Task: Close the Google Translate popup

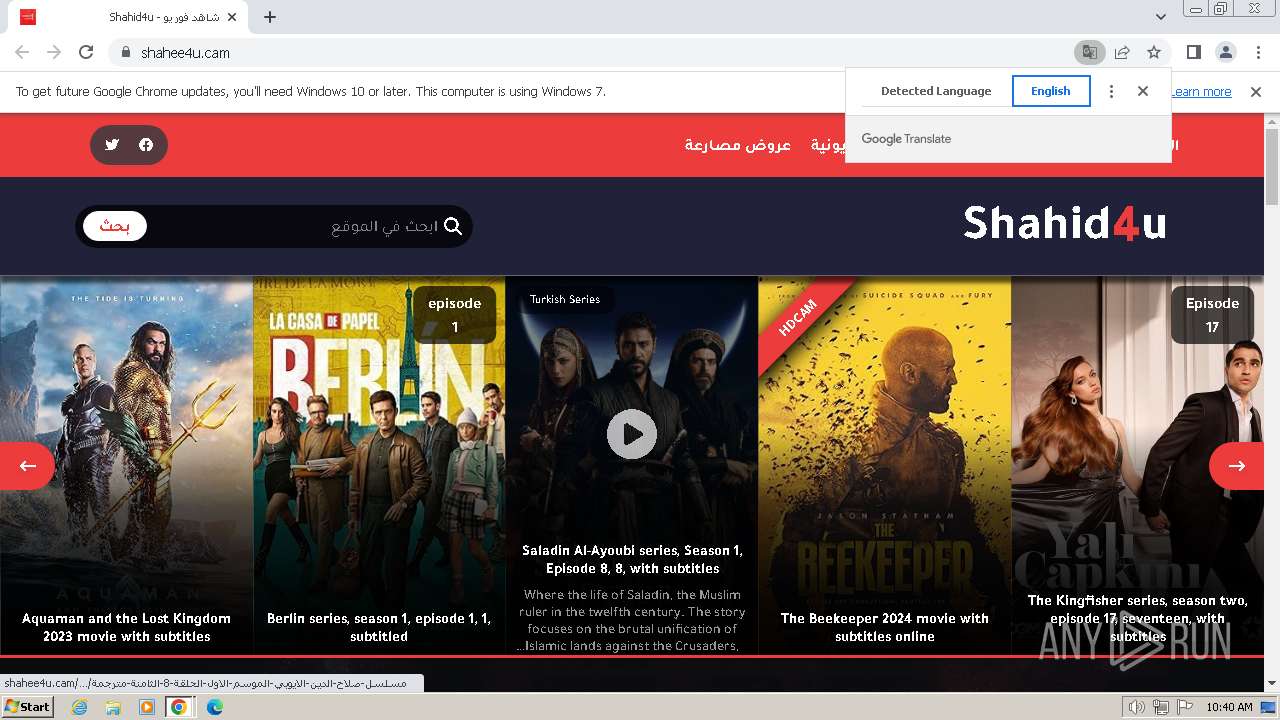Action: click(x=1143, y=91)
